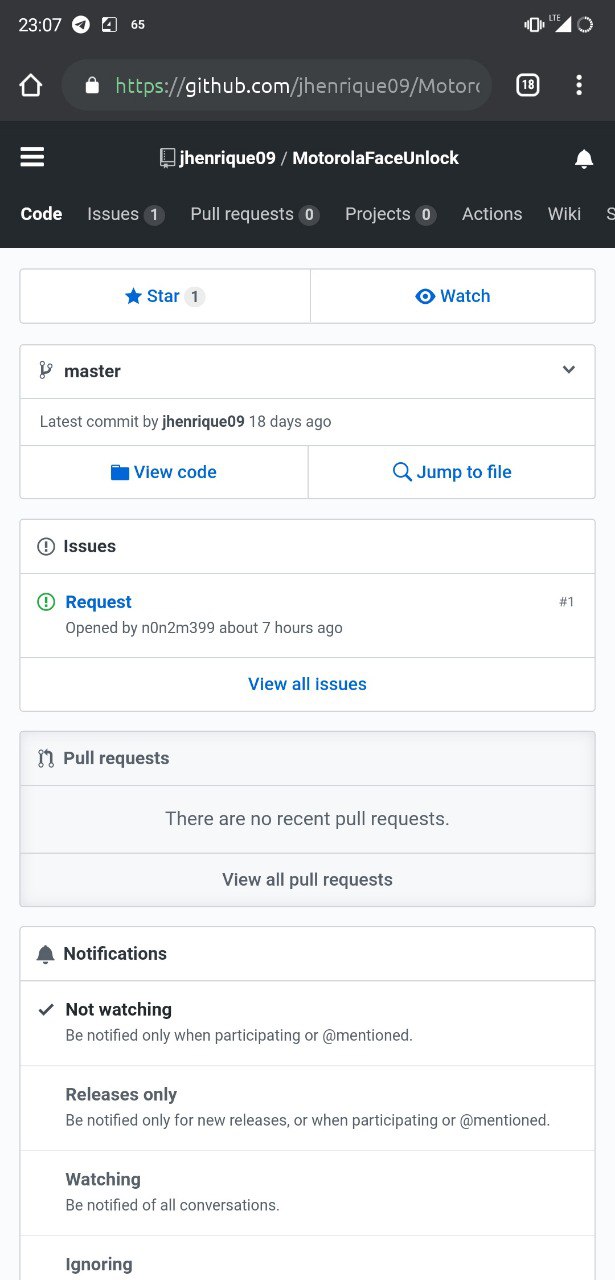Image resolution: width=615 pixels, height=1280 pixels.
Task: Click the padlock site security icon
Action: 93,86
